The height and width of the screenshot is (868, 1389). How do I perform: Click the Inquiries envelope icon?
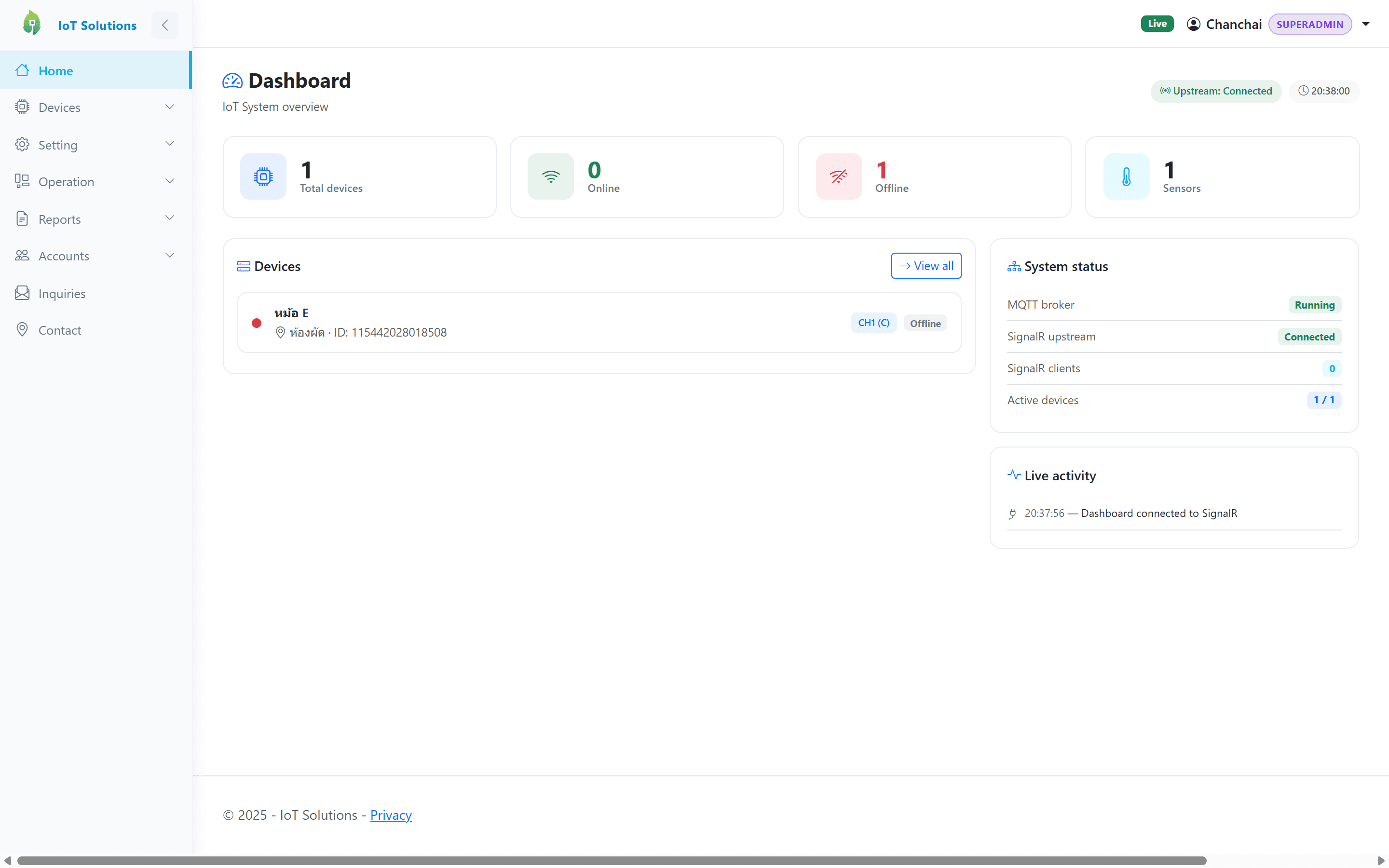click(x=22, y=293)
